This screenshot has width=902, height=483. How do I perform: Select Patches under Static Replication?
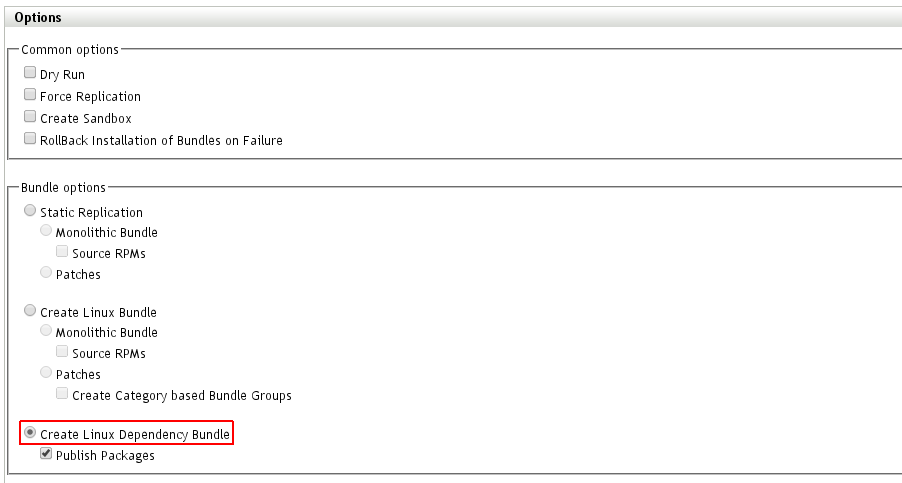click(46, 272)
